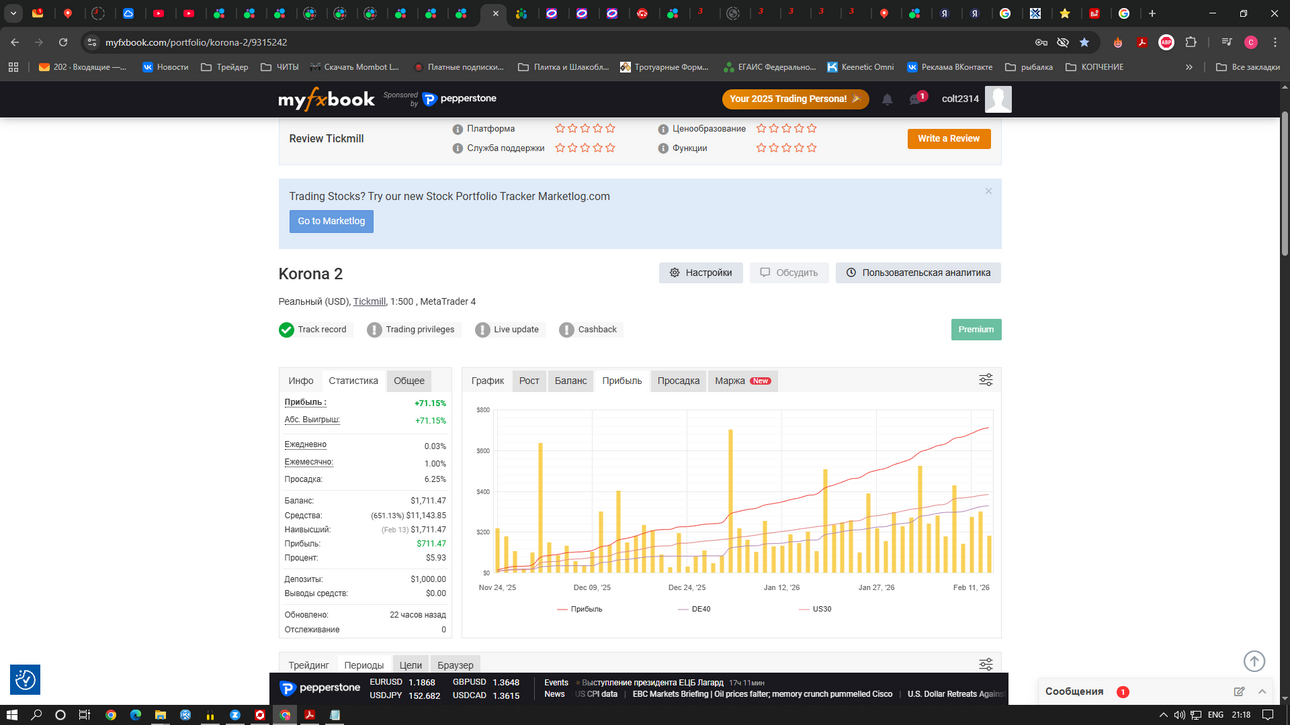This screenshot has width=1290, height=725.
Task: Open the Настройки button
Action: click(x=701, y=272)
